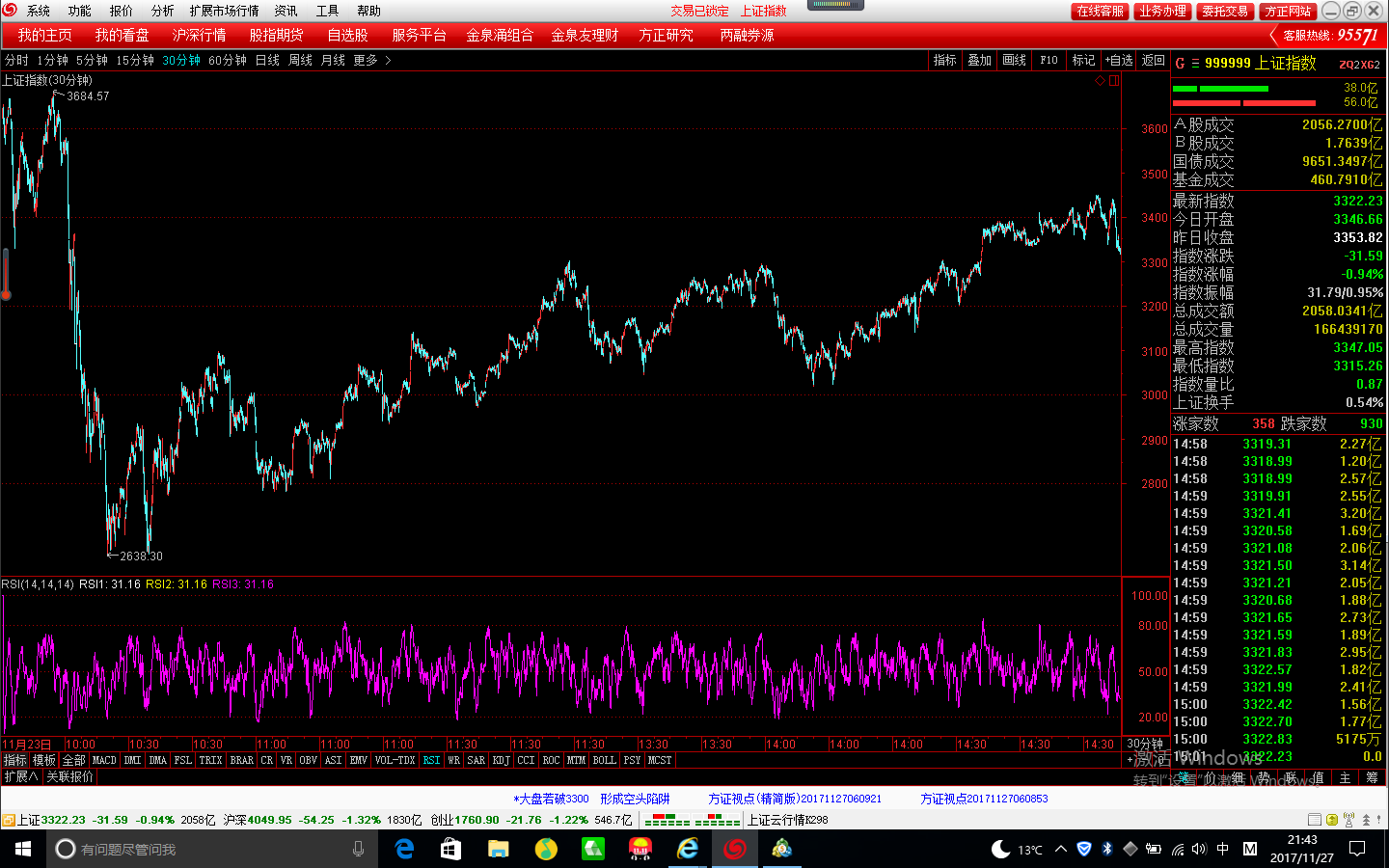Switch to the 30分钟 period

[x=181, y=60]
